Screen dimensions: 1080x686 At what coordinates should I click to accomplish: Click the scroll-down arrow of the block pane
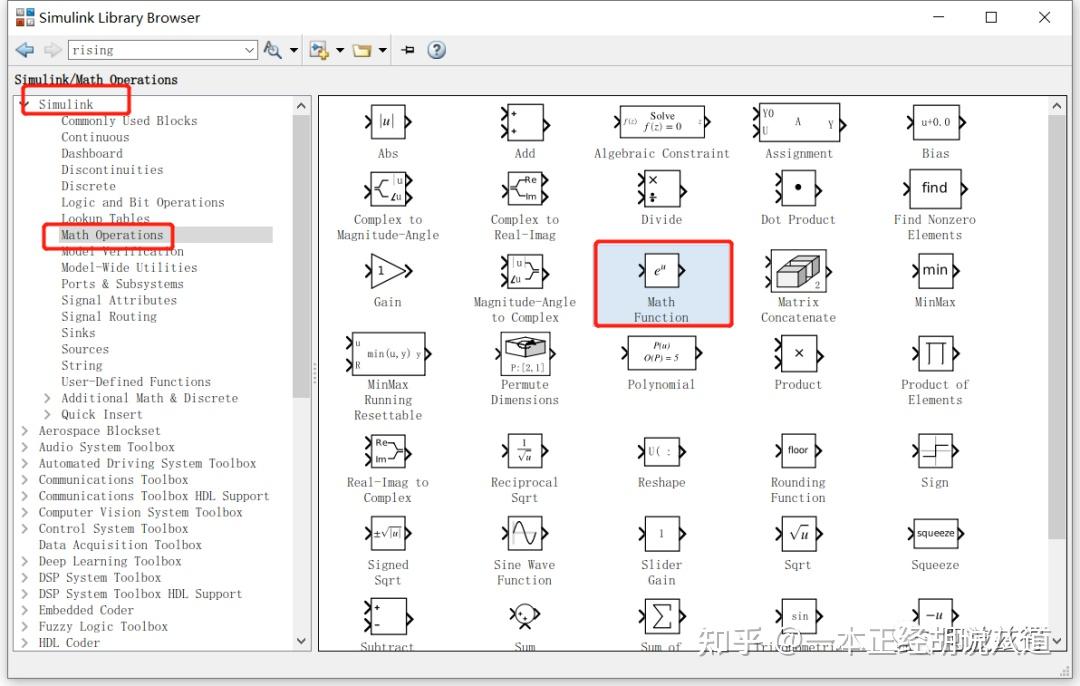click(1057, 641)
